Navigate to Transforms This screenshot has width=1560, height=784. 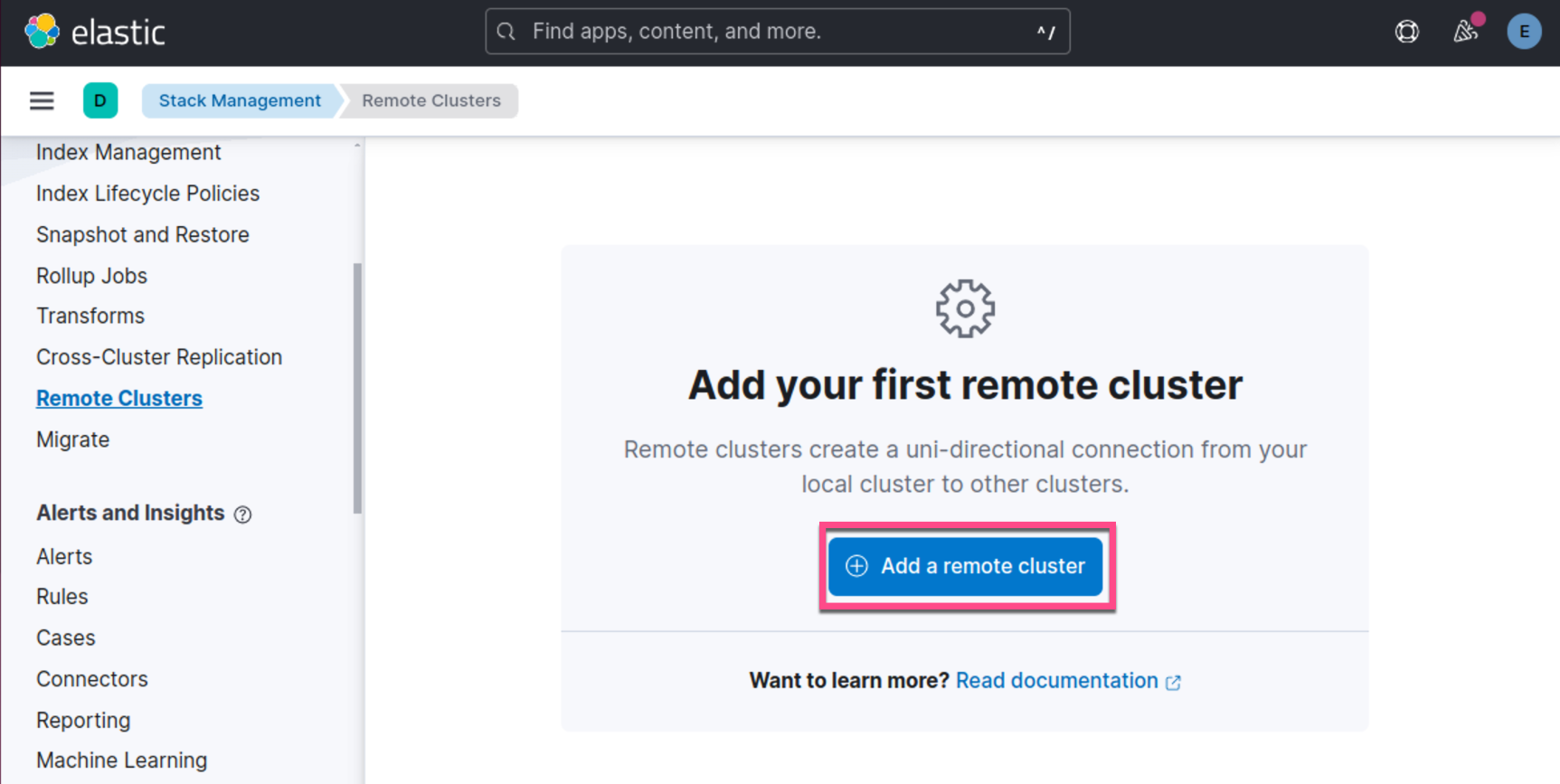point(90,316)
